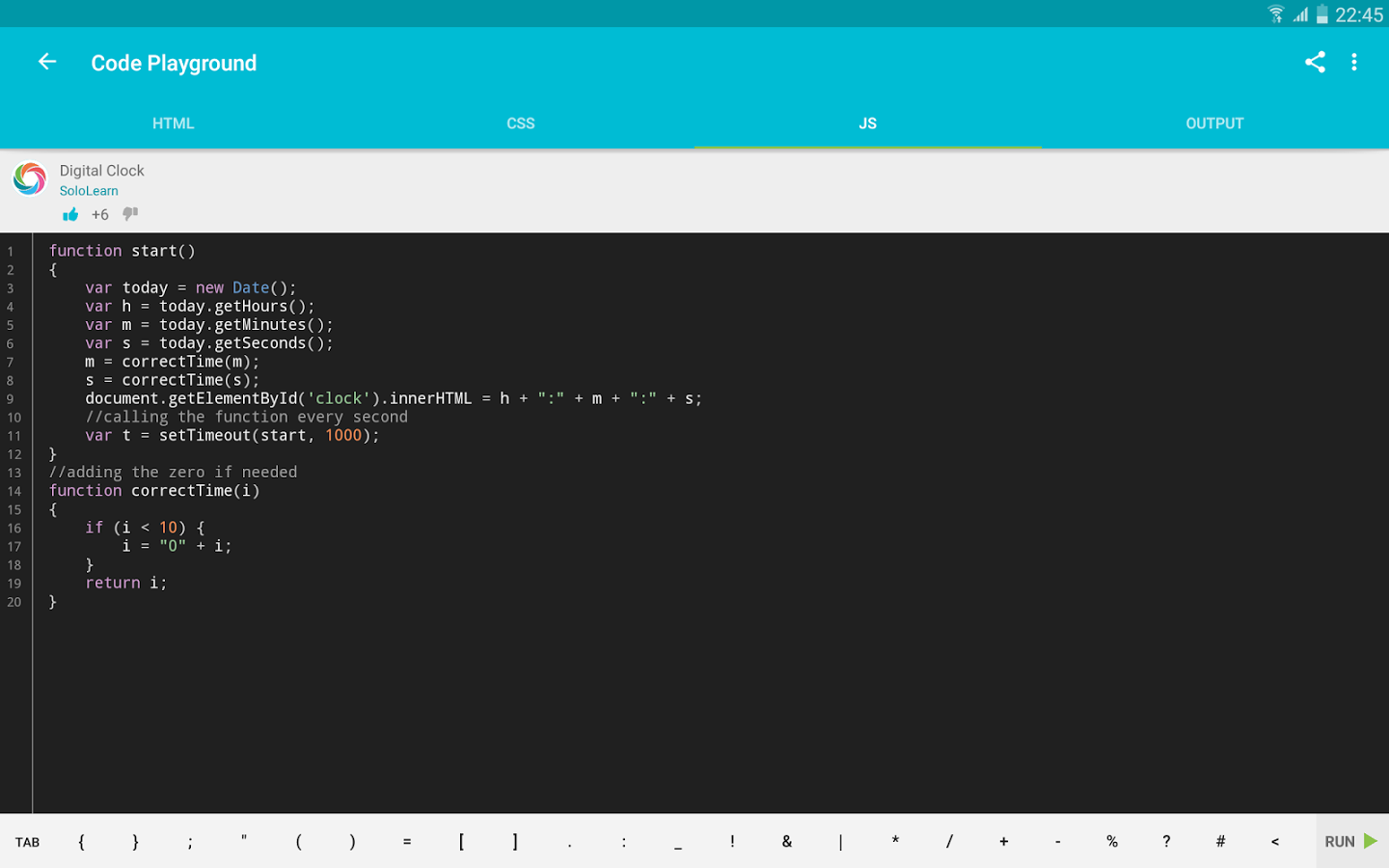Click the setTimeout(start, 1000) line
The width and height of the screenshot is (1389, 868).
(232, 435)
